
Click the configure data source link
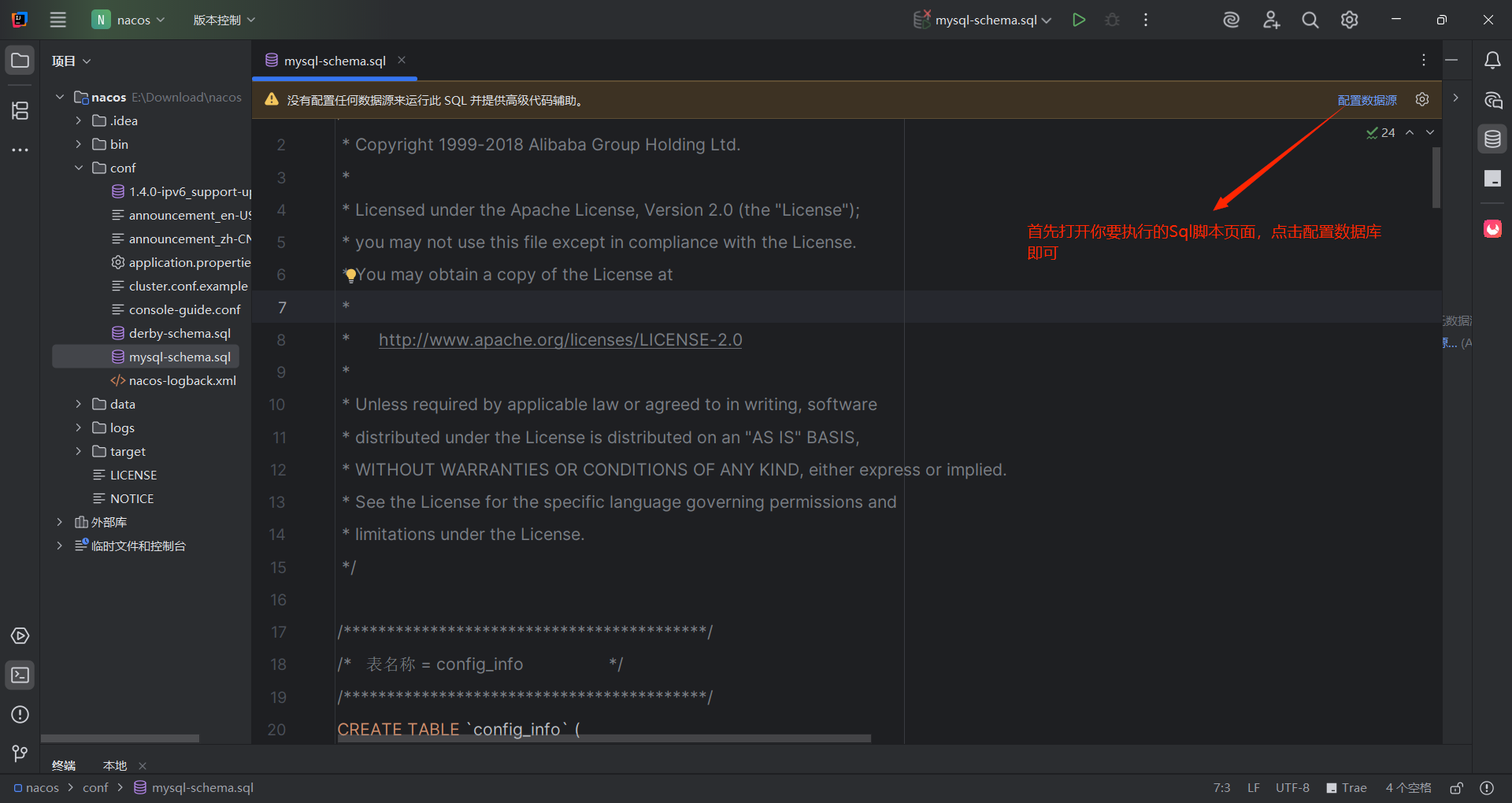[x=1367, y=100]
